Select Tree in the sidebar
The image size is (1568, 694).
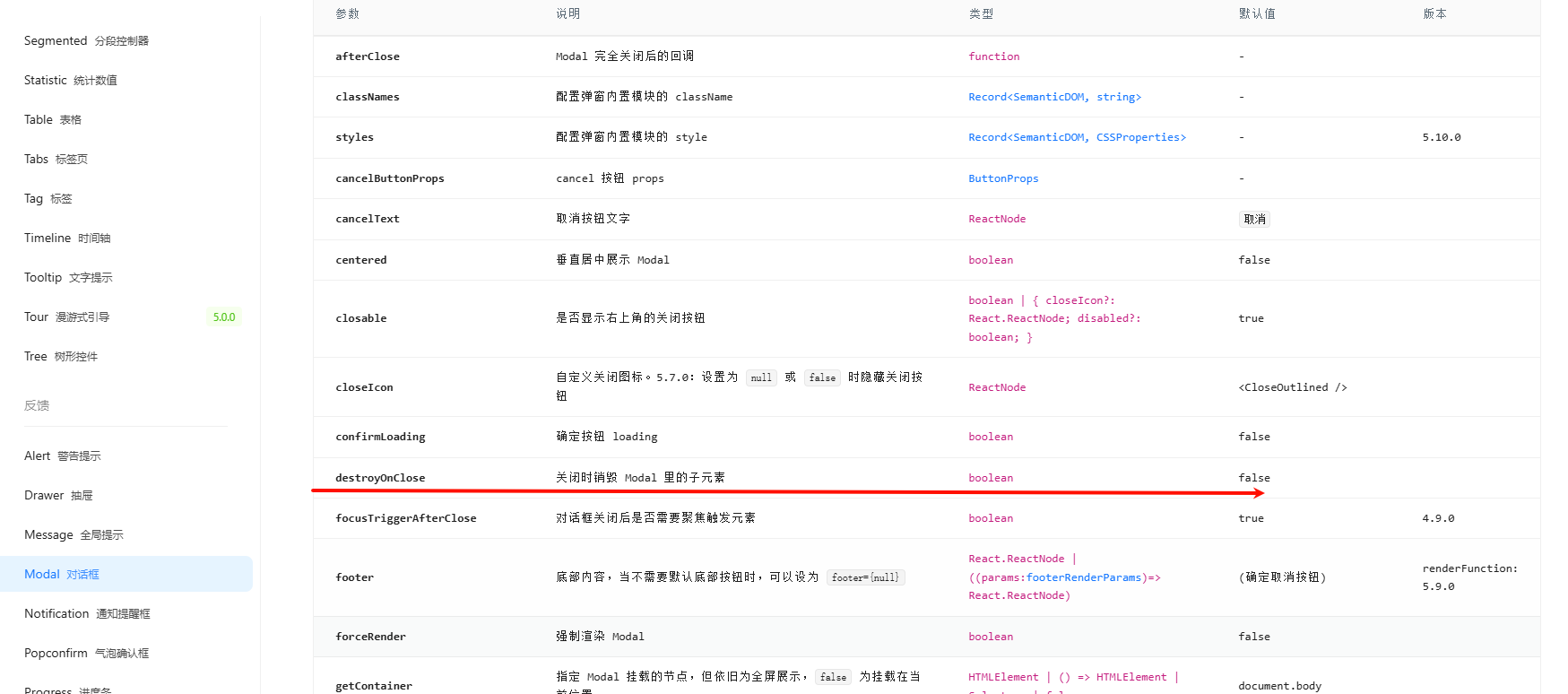pos(60,357)
